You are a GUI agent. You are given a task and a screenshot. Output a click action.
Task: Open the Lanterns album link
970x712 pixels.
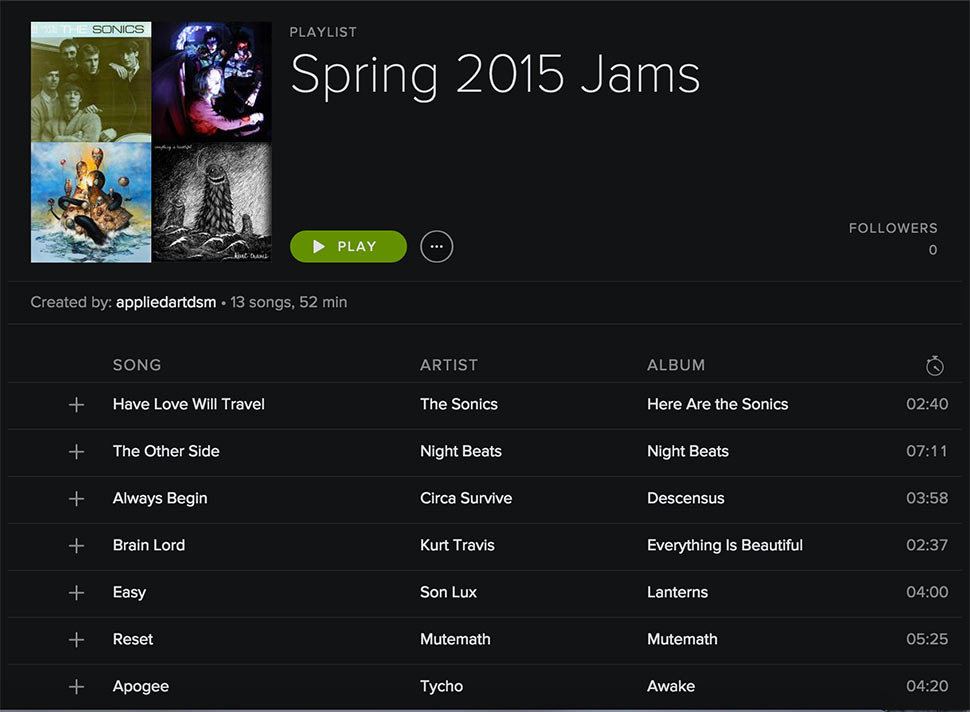click(x=677, y=592)
